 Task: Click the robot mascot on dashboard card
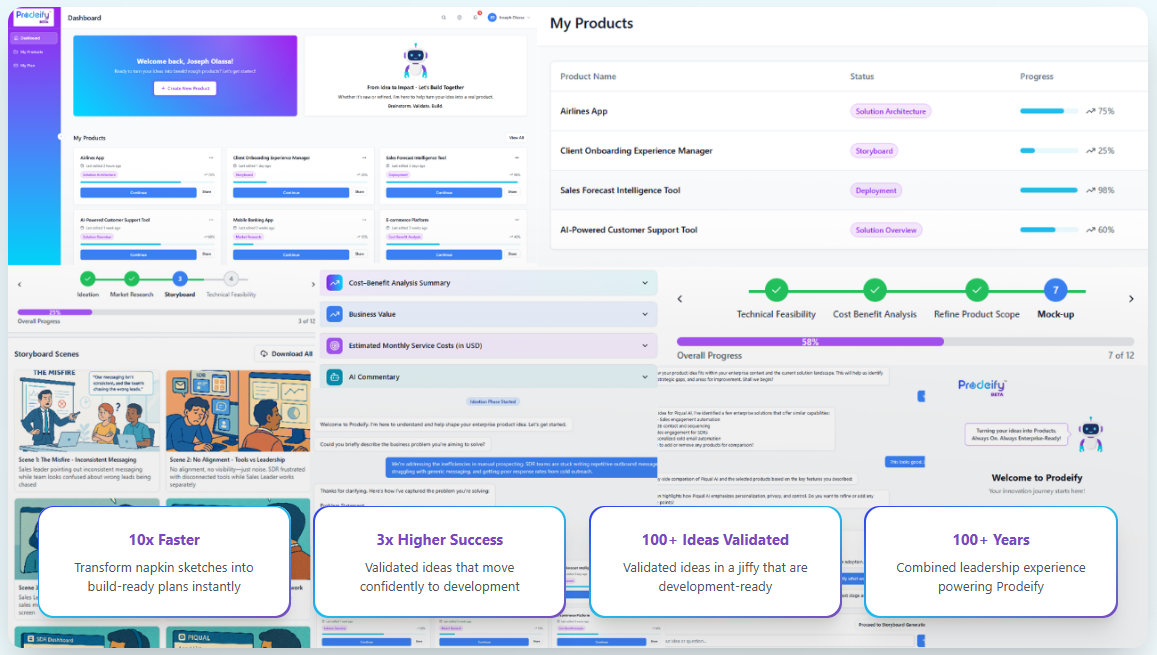[415, 61]
